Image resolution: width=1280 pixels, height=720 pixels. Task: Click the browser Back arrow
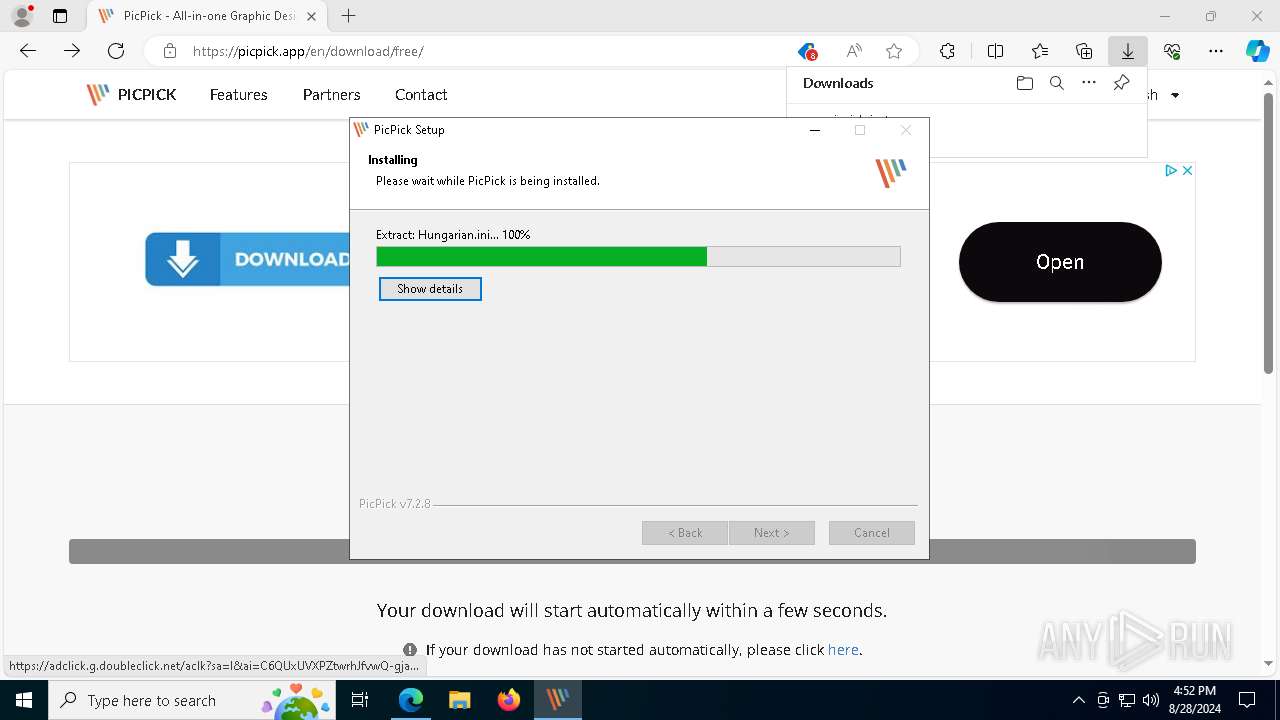tap(28, 51)
